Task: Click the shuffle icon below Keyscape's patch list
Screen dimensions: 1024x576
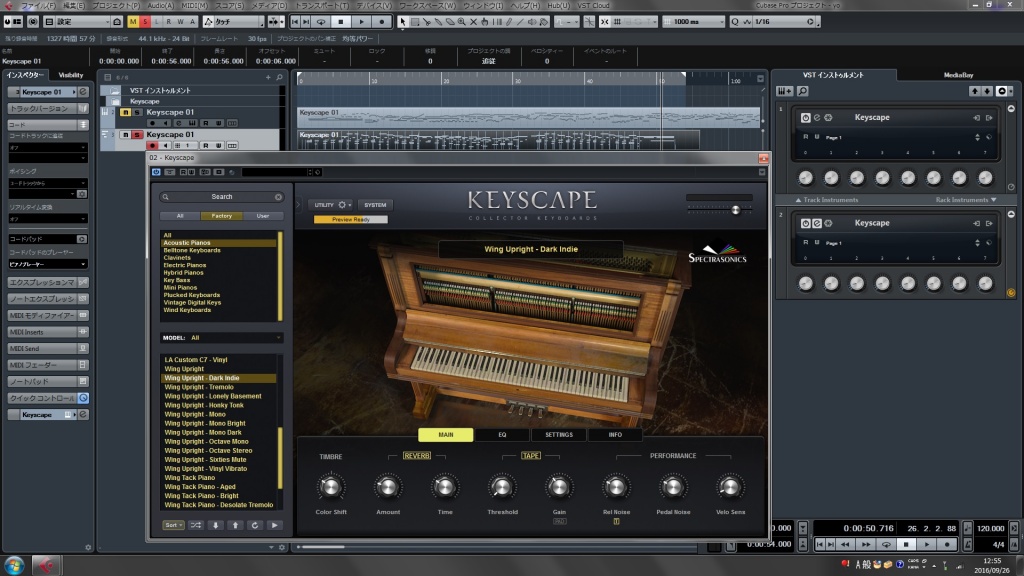Action: (196, 525)
